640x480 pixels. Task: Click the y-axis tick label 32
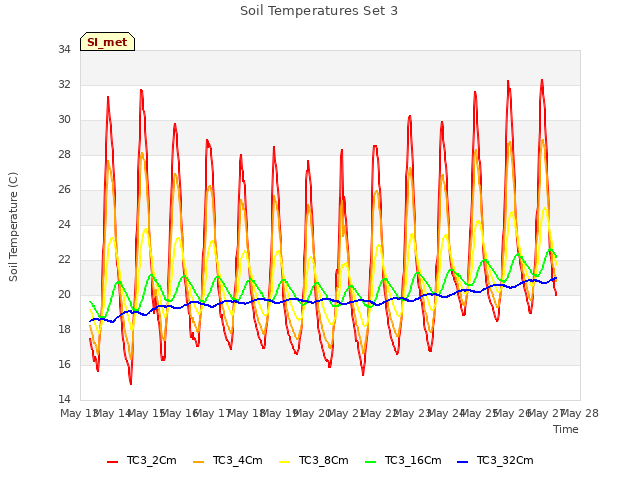64,84
